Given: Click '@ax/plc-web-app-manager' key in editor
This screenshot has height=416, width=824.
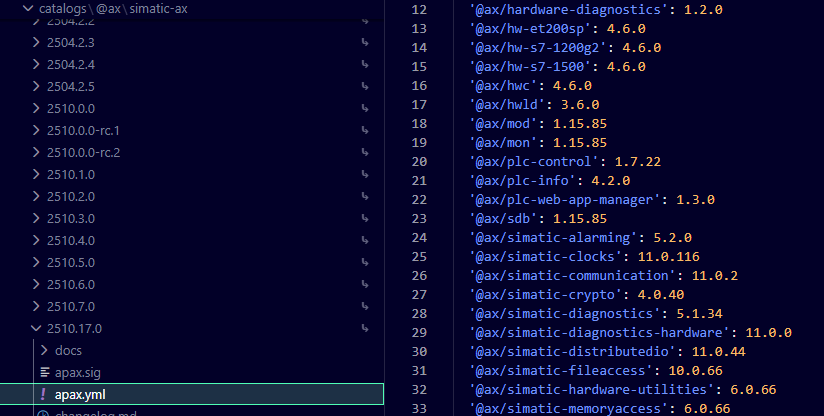Looking at the screenshot, I should point(564,199).
